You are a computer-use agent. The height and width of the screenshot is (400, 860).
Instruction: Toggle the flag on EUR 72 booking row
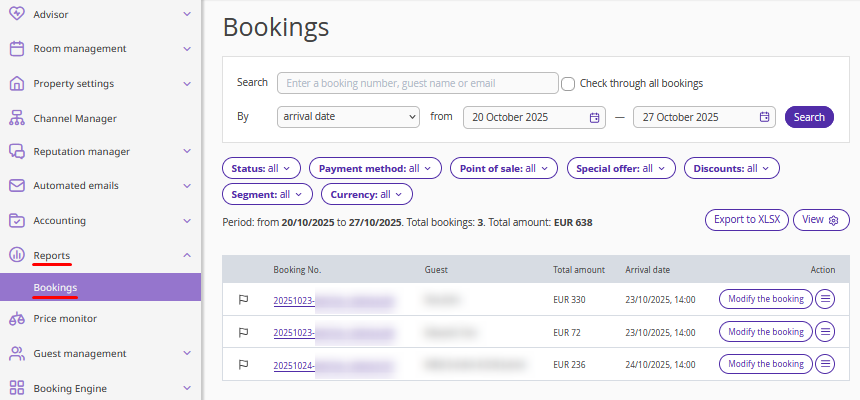point(242,332)
